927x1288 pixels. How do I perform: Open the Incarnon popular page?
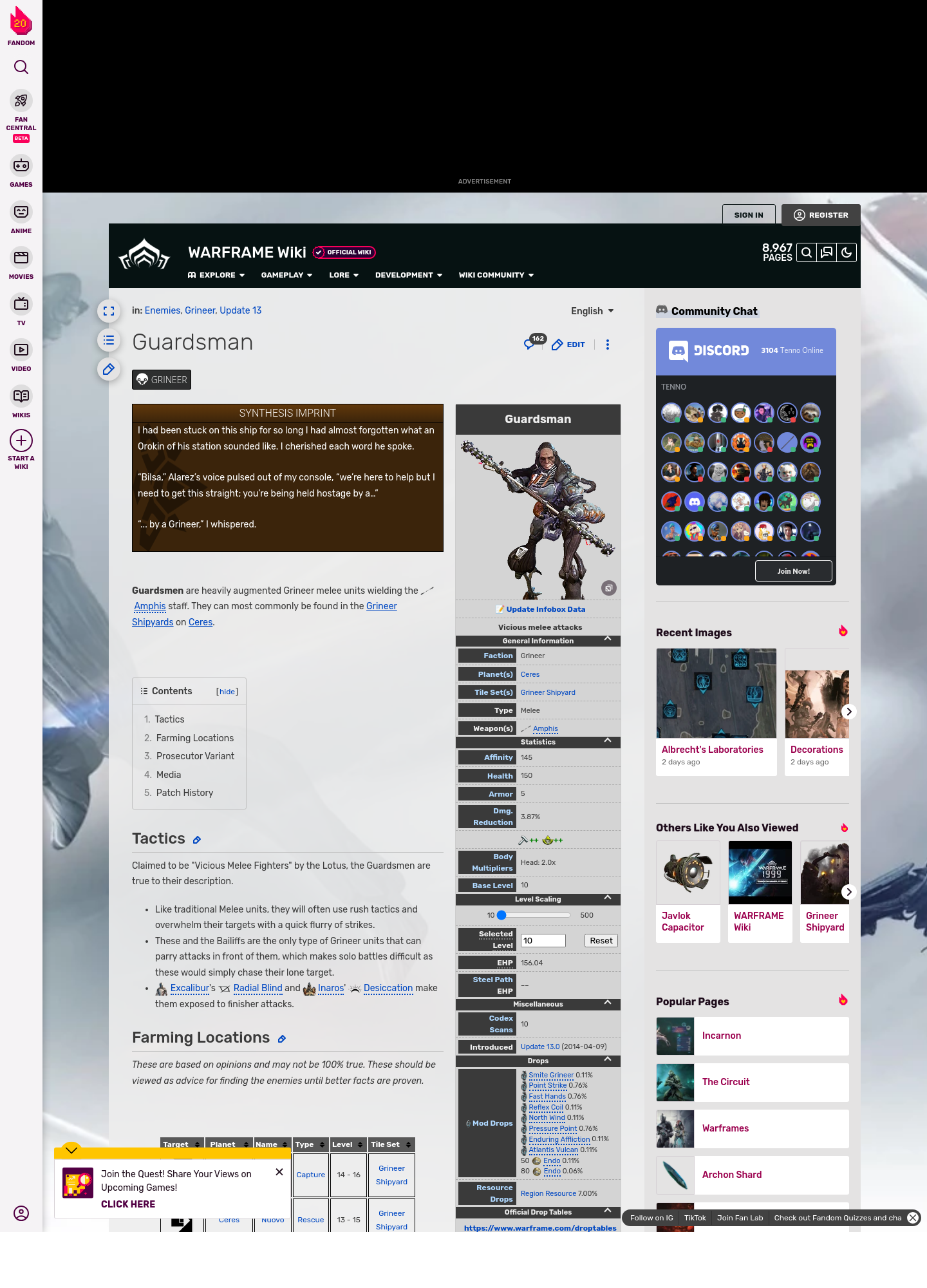[x=753, y=1036]
